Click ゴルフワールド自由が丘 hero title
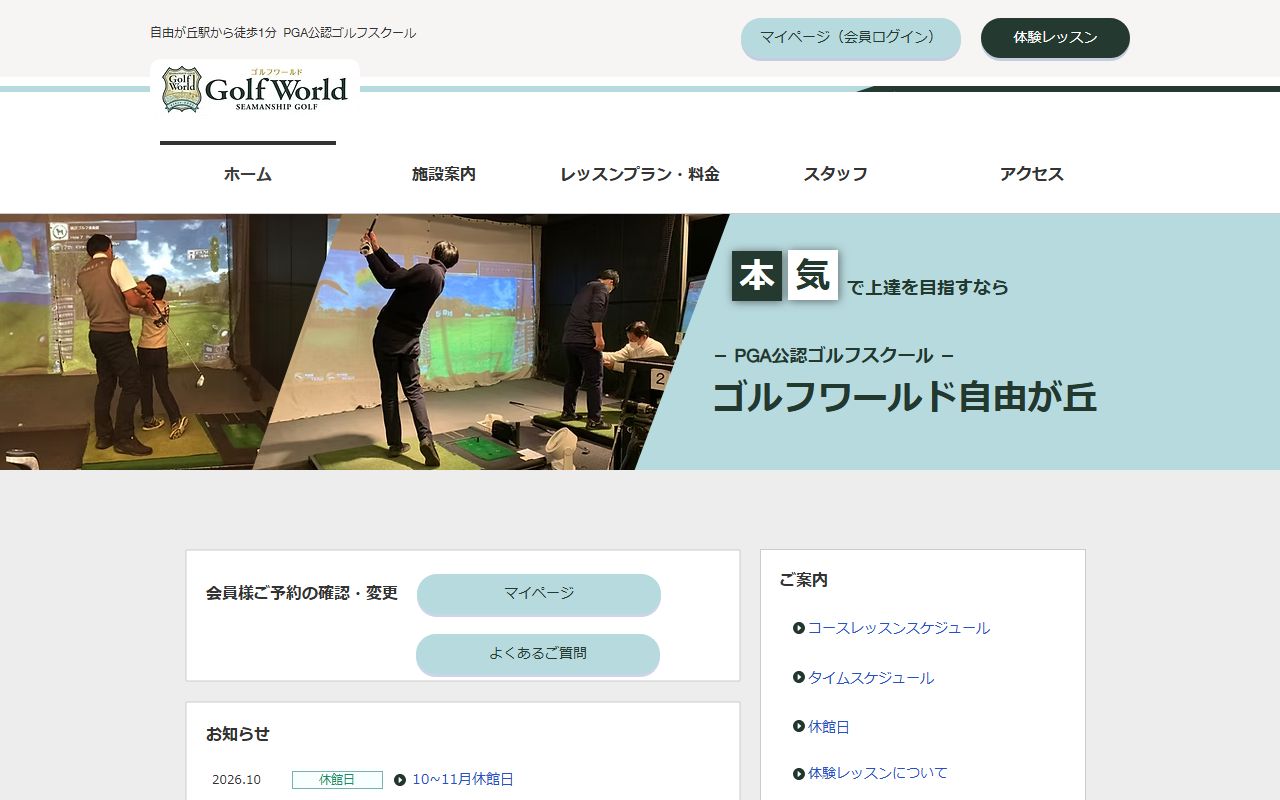The height and width of the screenshot is (800, 1280). point(905,397)
